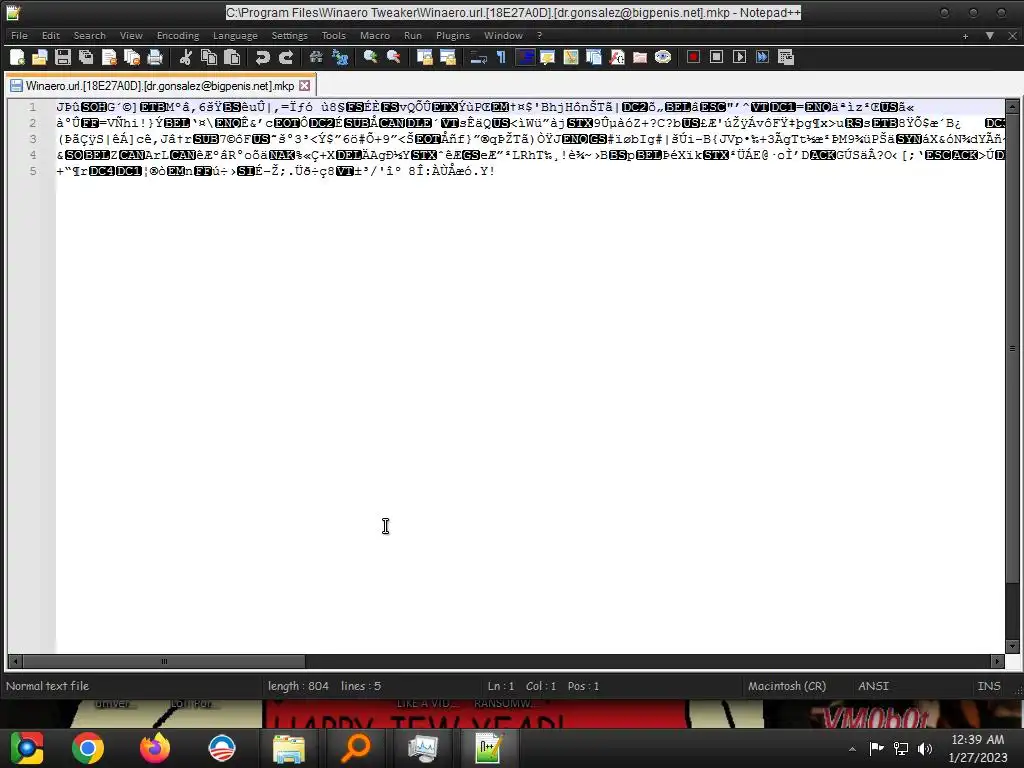Click the horizontal scrollbar right arrow
1024x768 pixels.
(x=997, y=662)
